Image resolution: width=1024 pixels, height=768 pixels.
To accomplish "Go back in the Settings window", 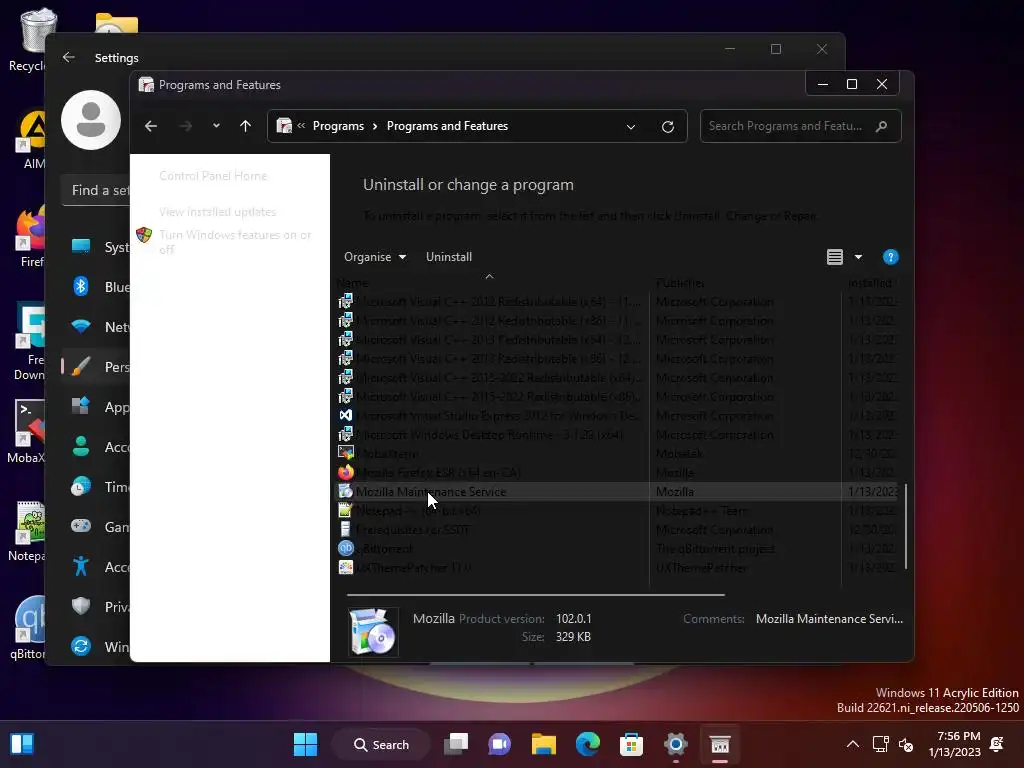I will pos(69,57).
